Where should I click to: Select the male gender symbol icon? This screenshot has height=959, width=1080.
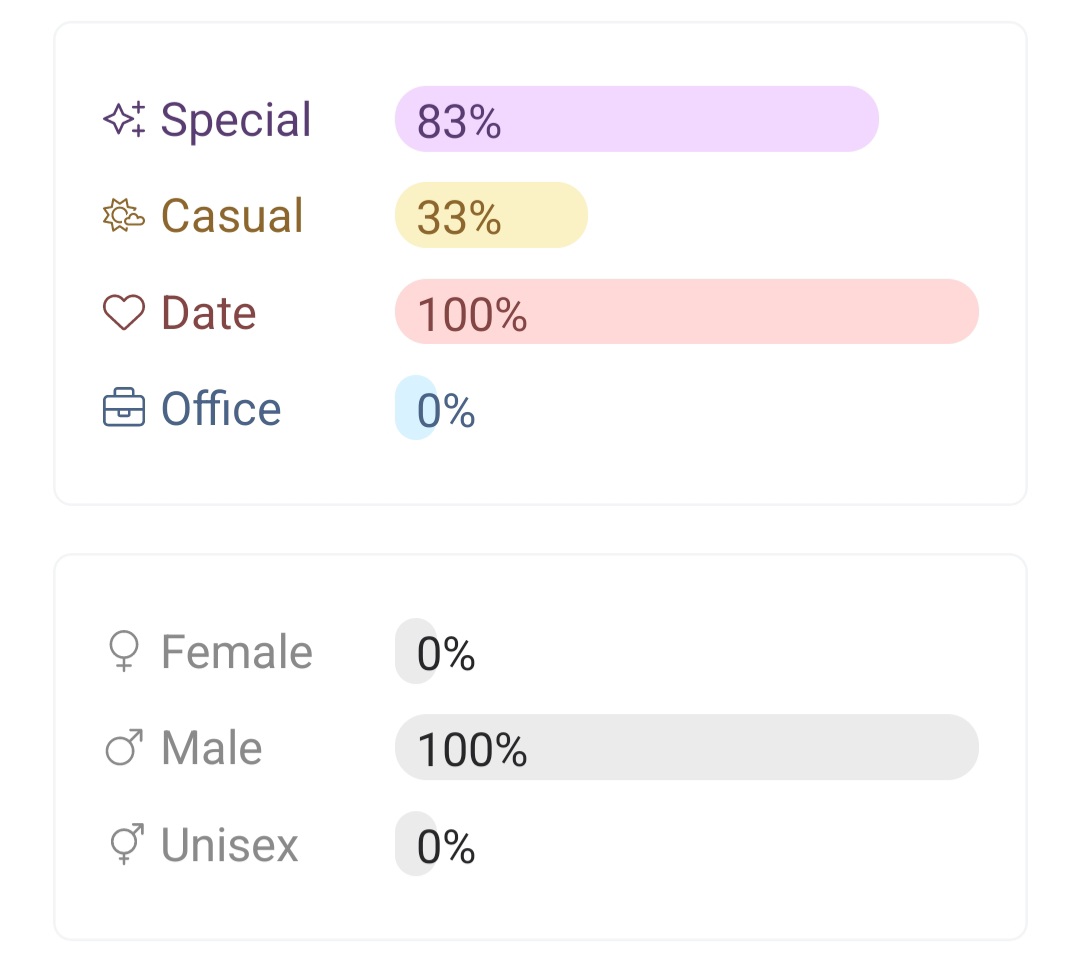coord(125,748)
